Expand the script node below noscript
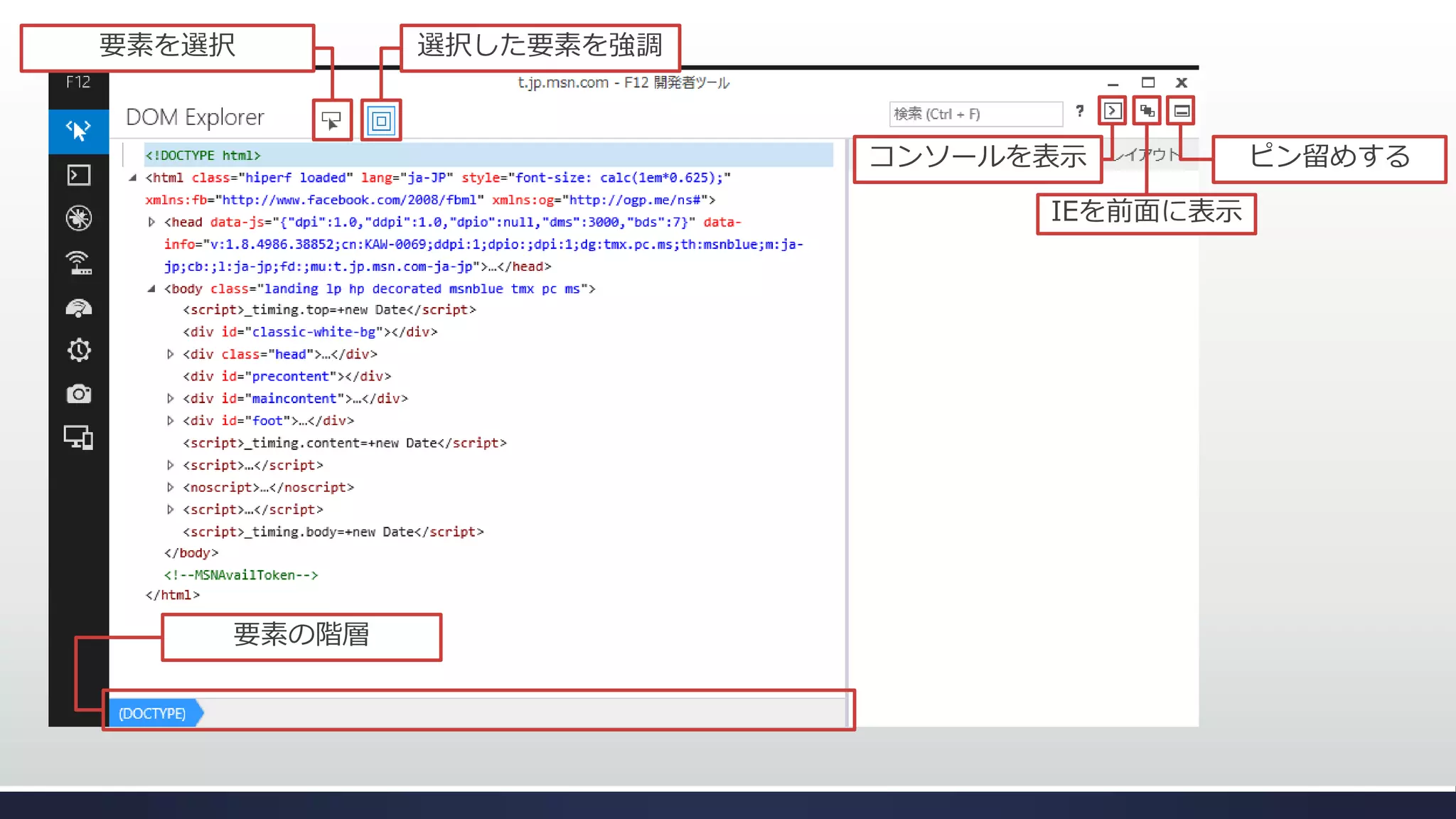 click(x=170, y=509)
